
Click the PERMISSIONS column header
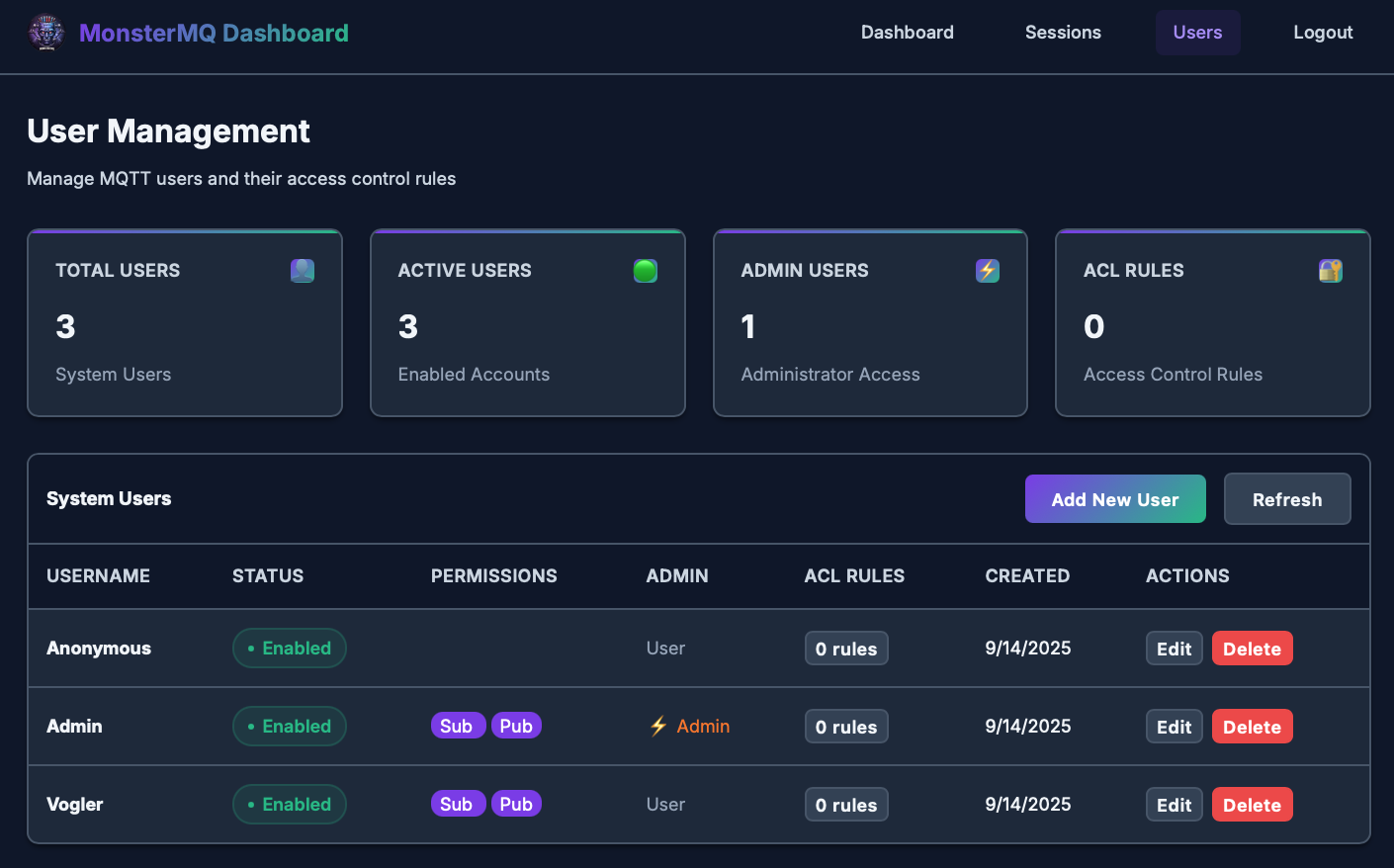(x=494, y=576)
